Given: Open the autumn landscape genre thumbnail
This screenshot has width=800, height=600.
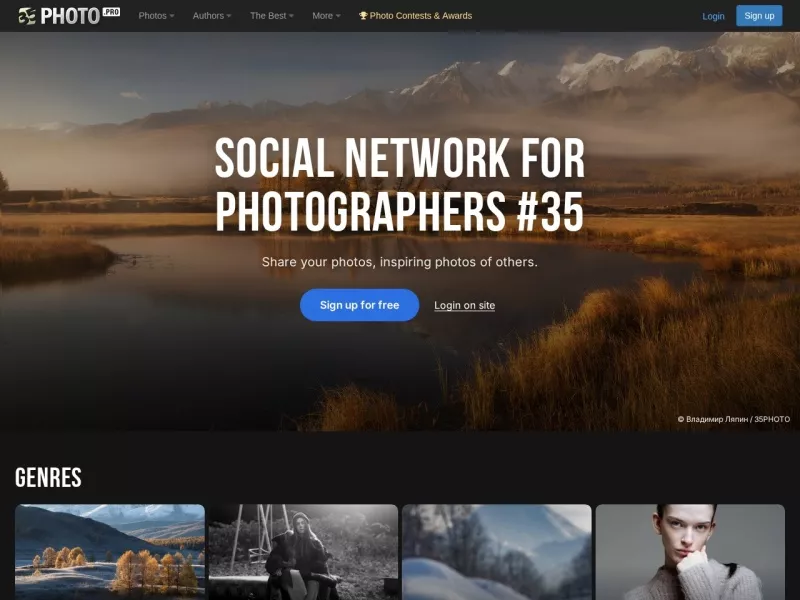Looking at the screenshot, I should coord(110,552).
